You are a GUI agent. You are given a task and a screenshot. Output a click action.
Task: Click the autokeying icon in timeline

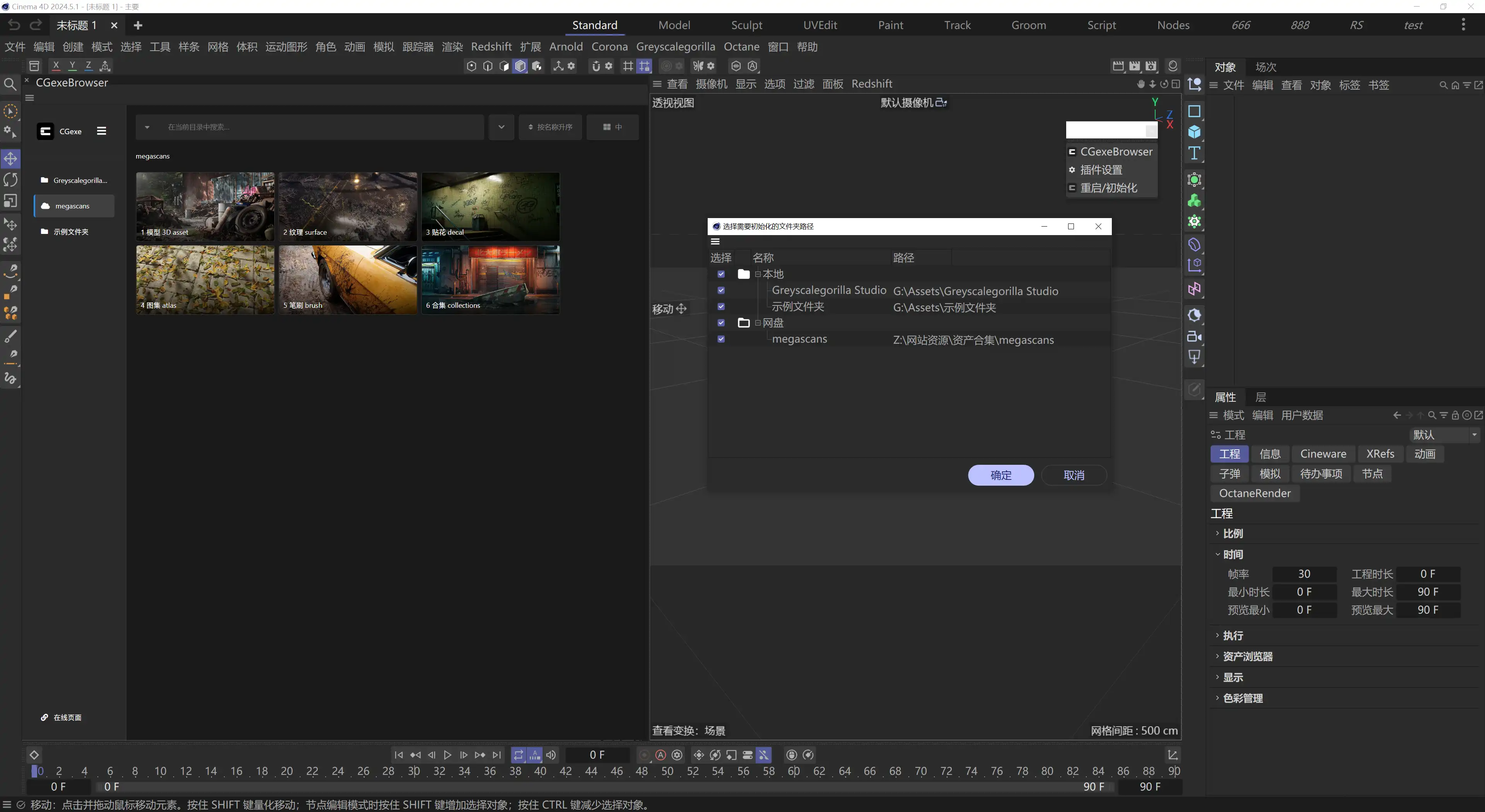pos(661,755)
